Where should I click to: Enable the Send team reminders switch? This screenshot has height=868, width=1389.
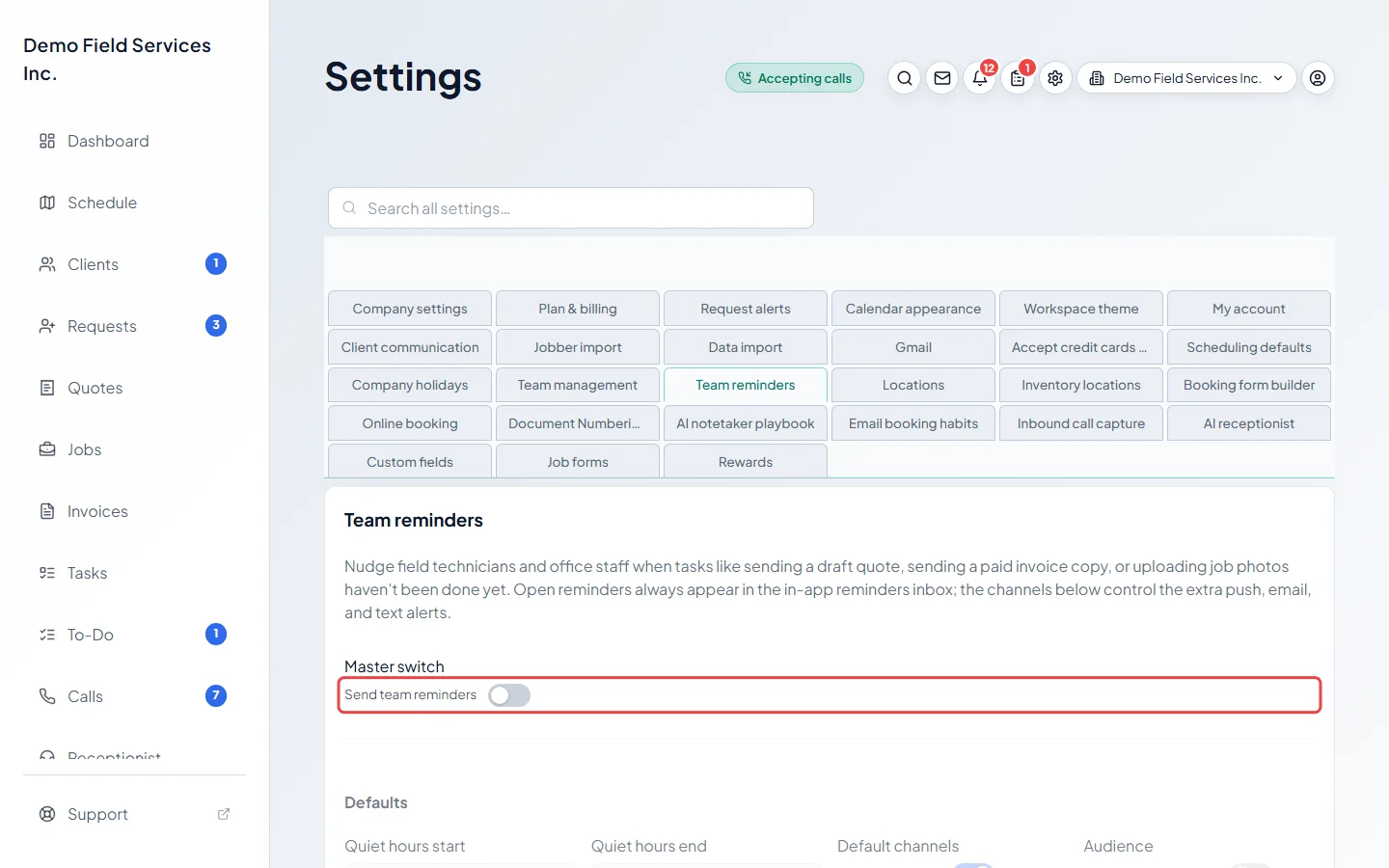(x=509, y=695)
